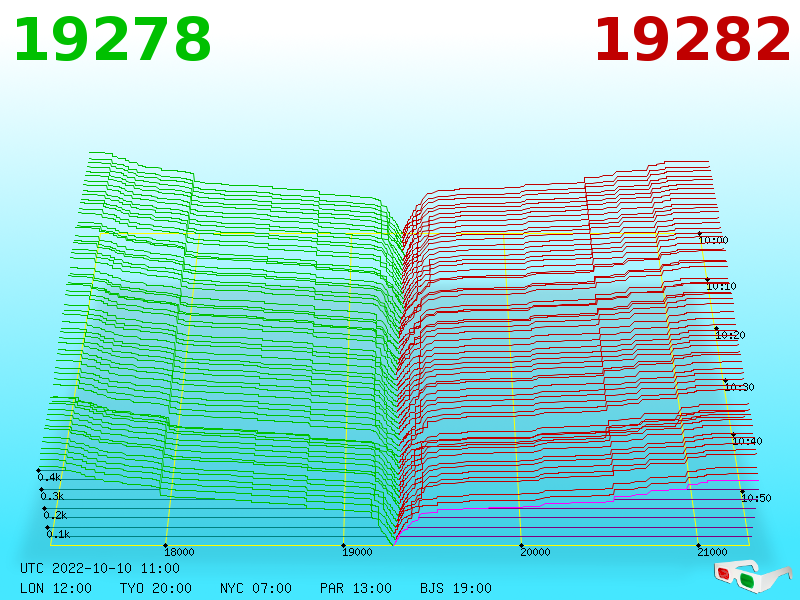Select the 19000 price axis label

pos(357,552)
